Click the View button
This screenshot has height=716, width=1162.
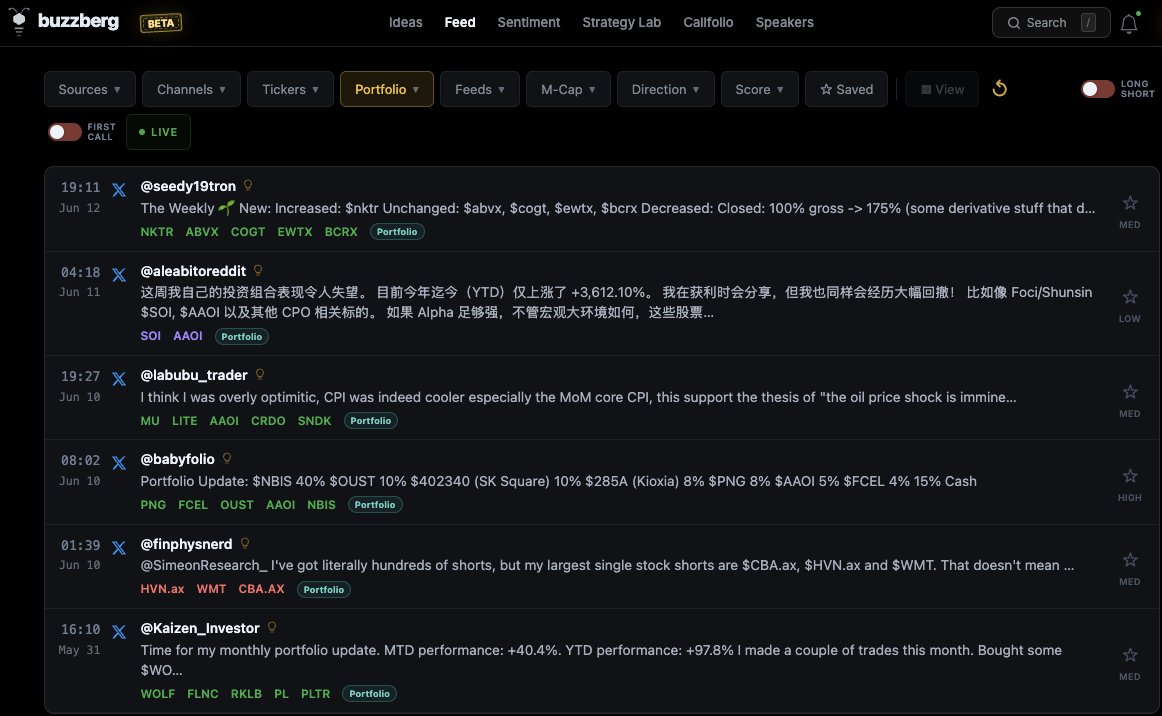[942, 89]
